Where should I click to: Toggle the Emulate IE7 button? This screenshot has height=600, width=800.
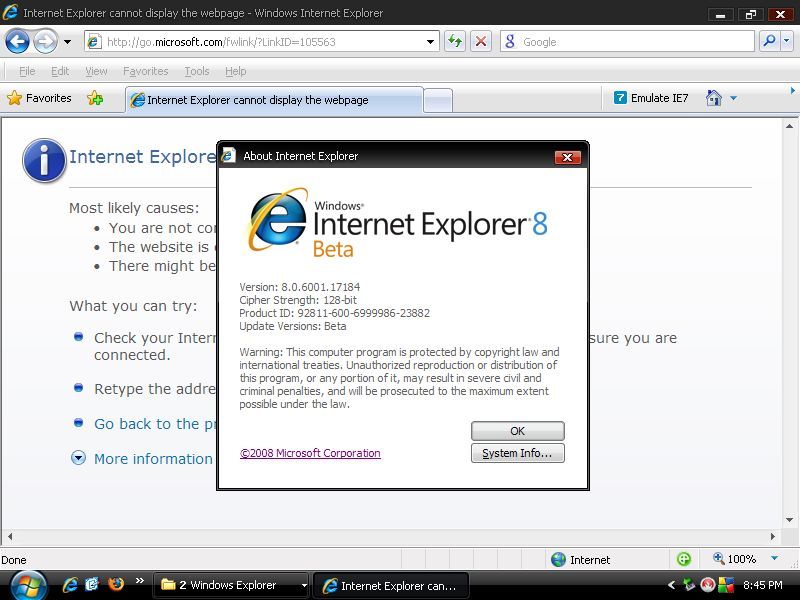tap(651, 98)
